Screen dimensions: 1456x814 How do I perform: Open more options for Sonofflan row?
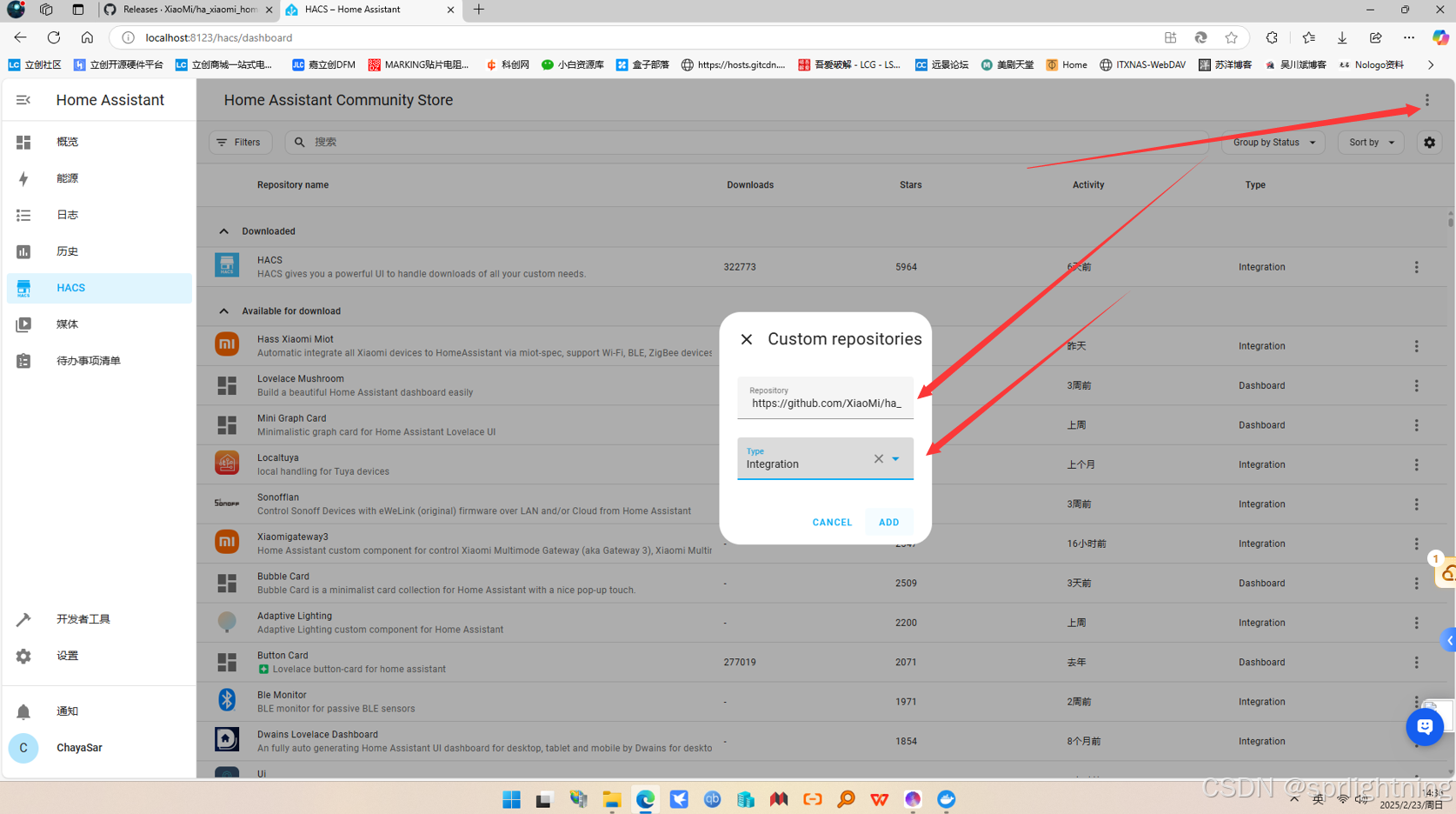point(1416,504)
